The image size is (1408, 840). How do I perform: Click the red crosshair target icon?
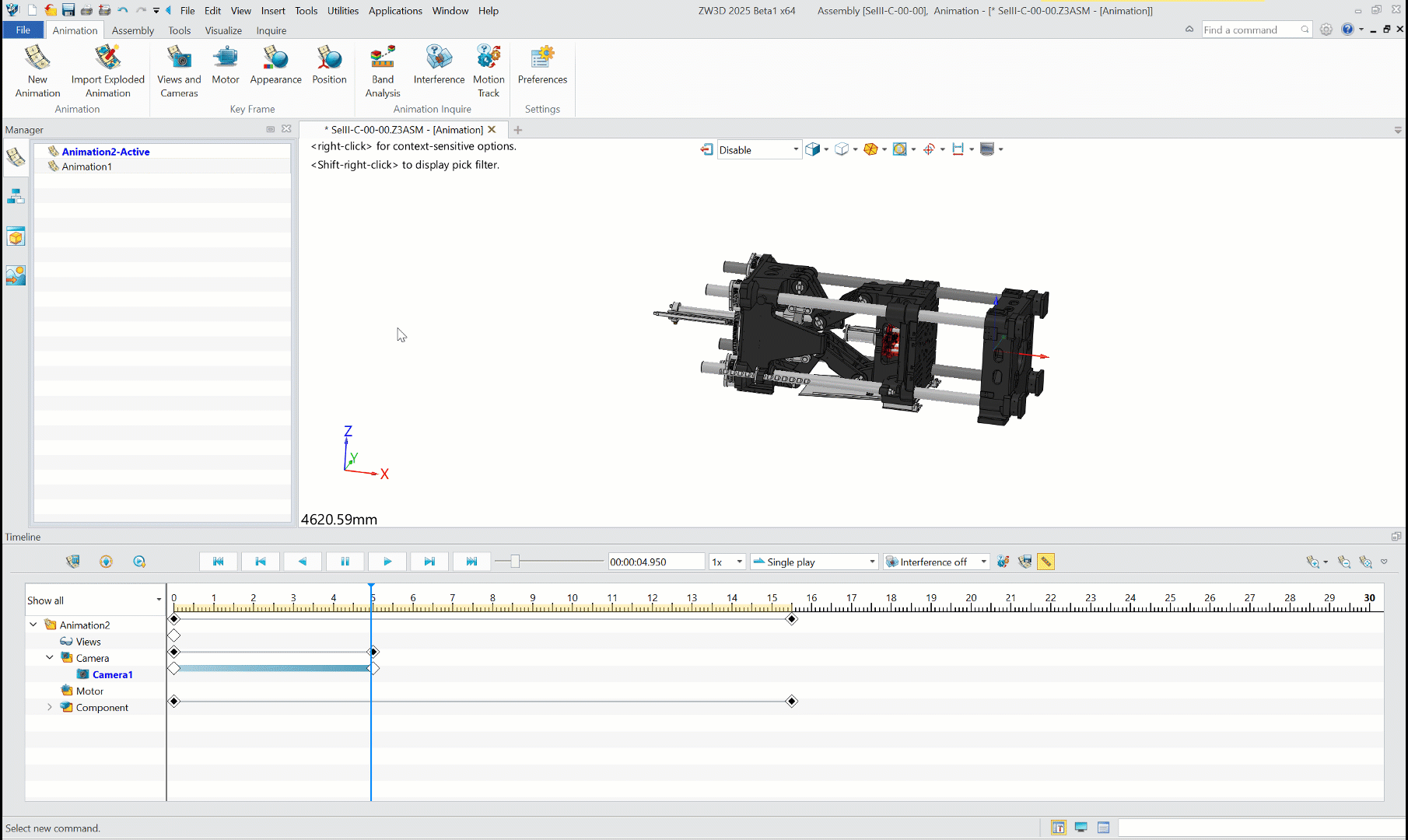[929, 149]
